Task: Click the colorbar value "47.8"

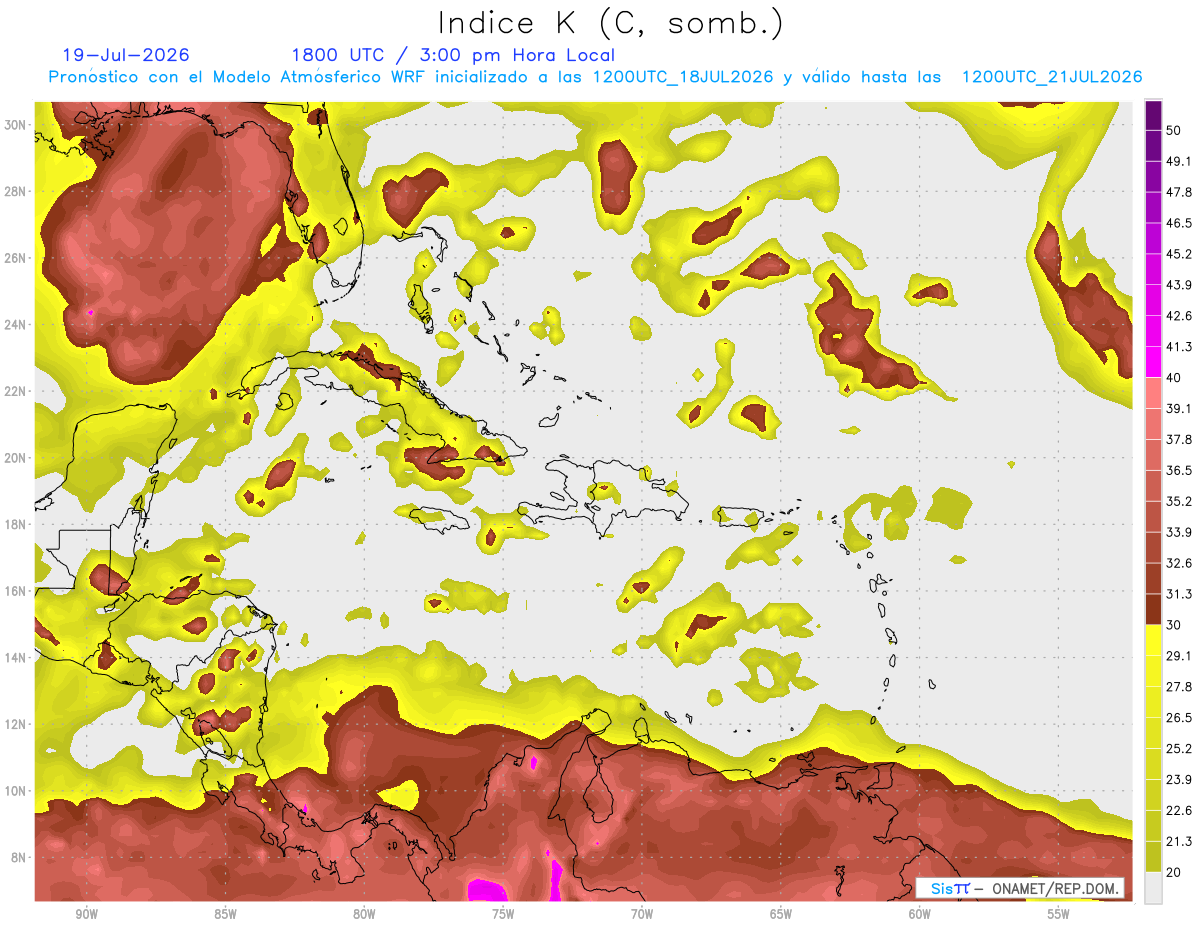Action: pyautogui.click(x=1180, y=192)
